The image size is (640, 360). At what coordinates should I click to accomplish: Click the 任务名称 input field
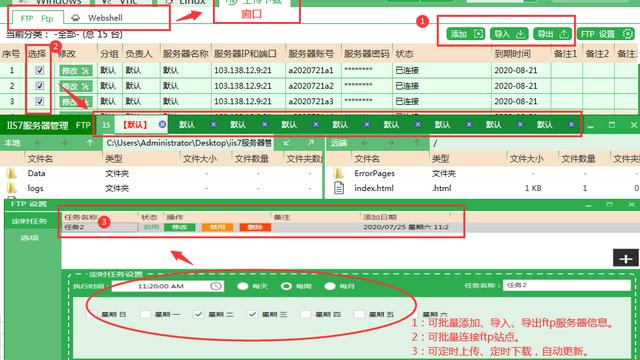(x=567, y=285)
